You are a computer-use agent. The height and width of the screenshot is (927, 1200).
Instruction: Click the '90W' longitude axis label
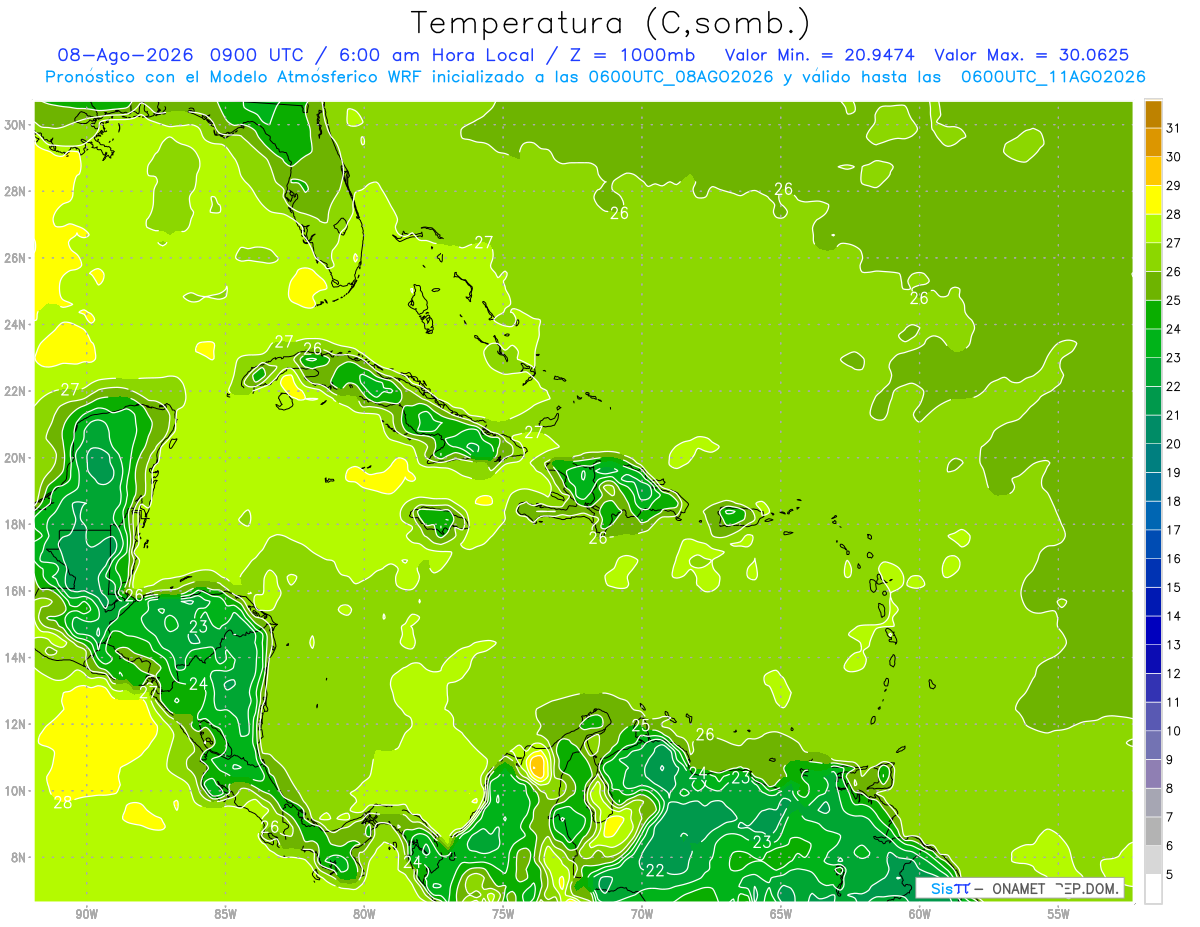(x=86, y=914)
